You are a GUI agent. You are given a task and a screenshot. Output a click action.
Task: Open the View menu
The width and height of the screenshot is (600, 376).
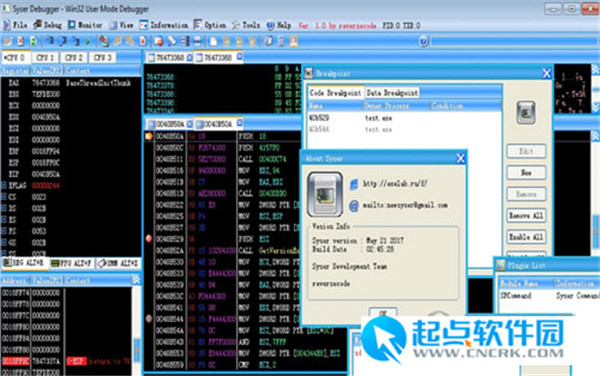click(x=122, y=25)
